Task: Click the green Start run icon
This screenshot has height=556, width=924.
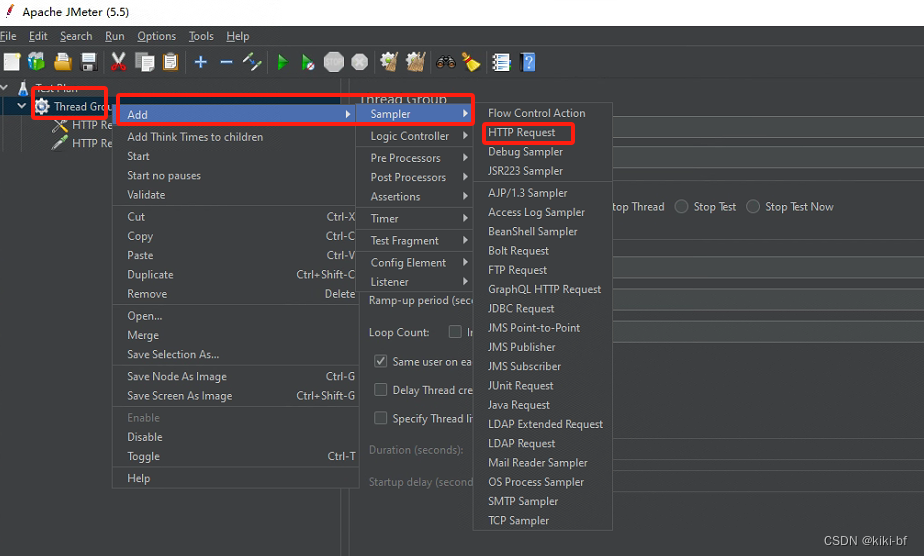Action: (x=282, y=62)
